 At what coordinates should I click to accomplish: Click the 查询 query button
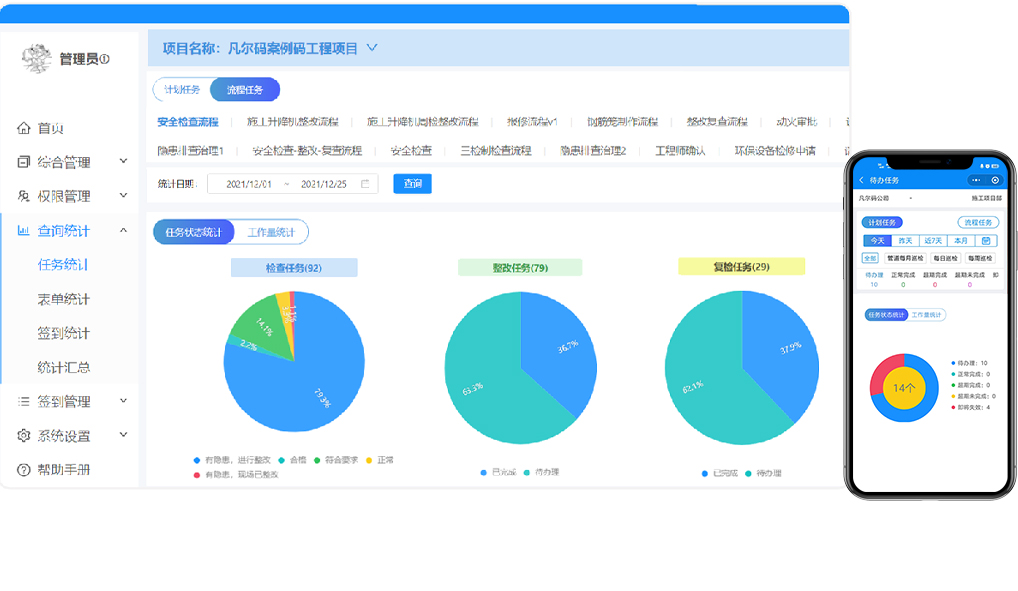click(411, 183)
